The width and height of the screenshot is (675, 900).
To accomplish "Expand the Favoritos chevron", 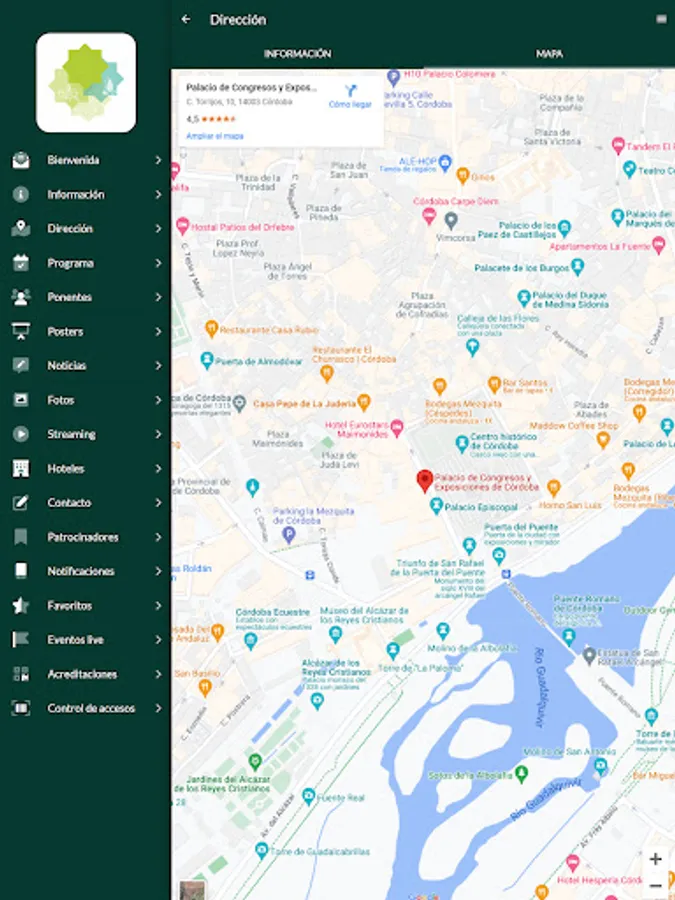I will (158, 606).
